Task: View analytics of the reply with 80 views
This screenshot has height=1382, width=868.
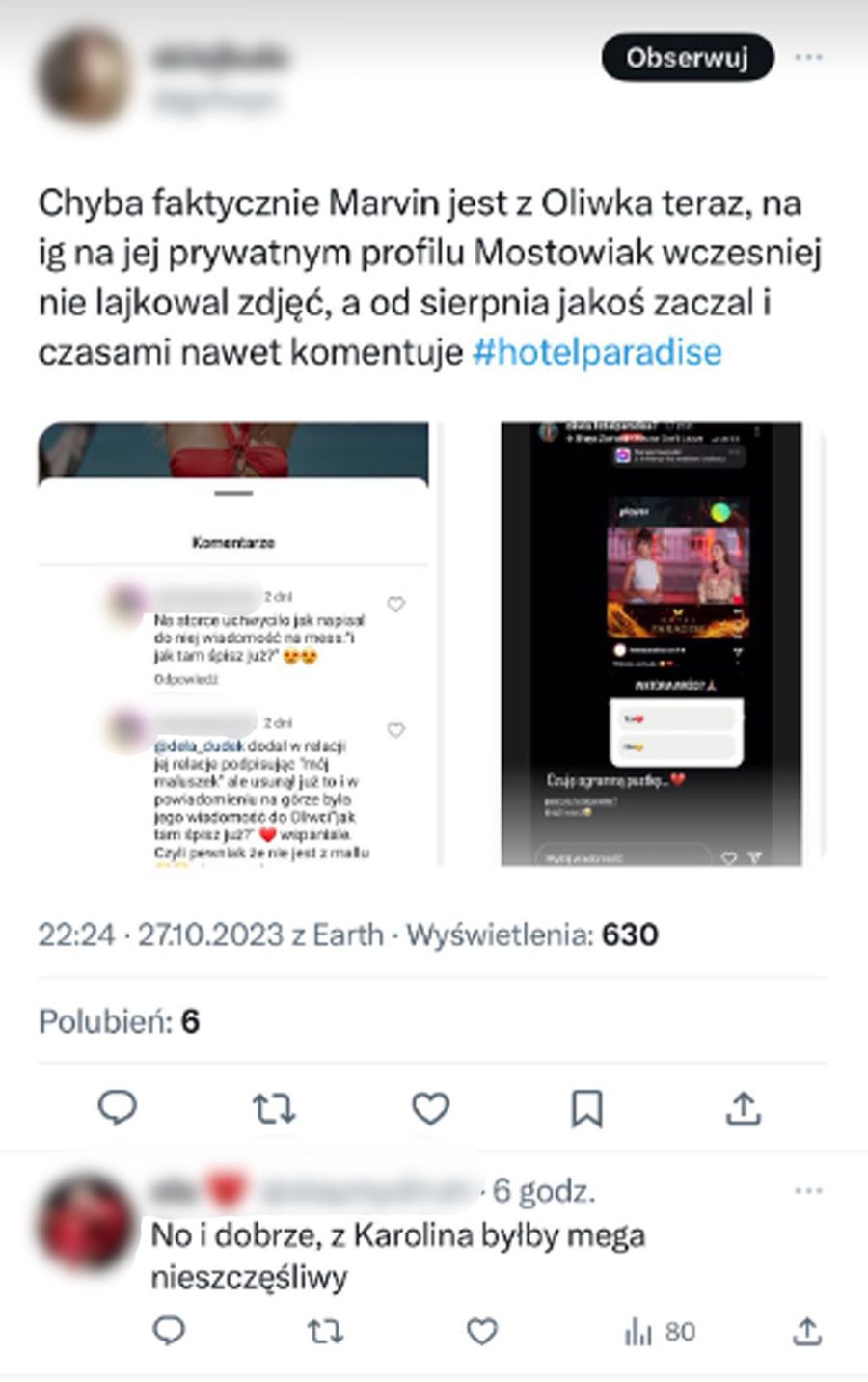Action: coord(660,1332)
